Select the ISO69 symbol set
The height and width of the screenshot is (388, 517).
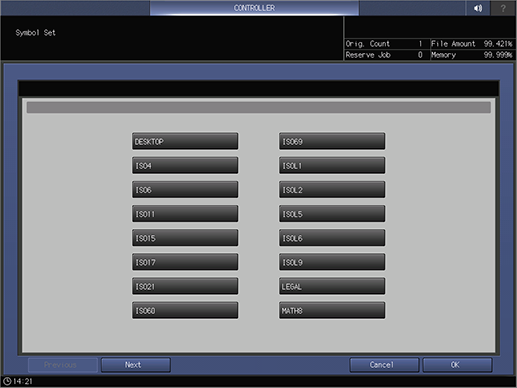332,141
